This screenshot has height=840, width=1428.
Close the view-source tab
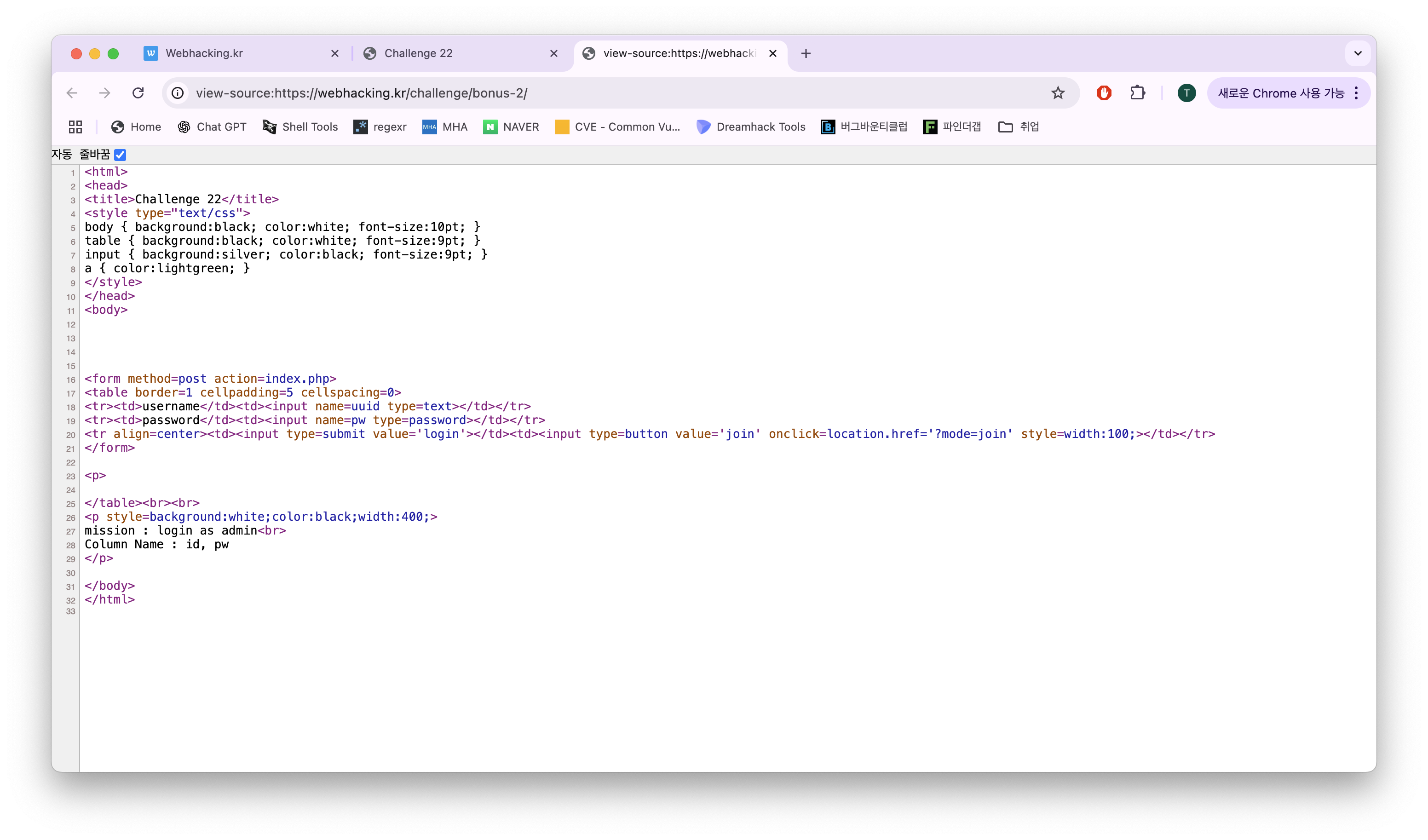pyautogui.click(x=772, y=53)
